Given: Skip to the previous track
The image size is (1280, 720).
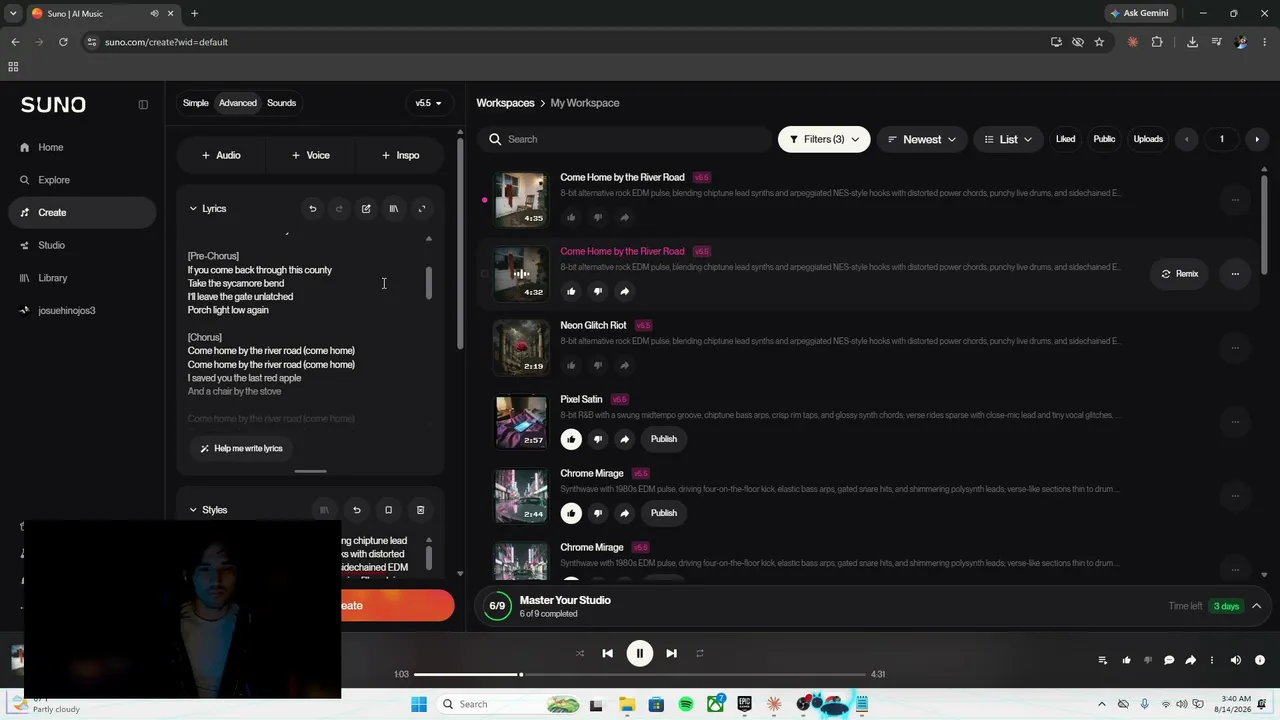Looking at the screenshot, I should pyautogui.click(x=607, y=653).
